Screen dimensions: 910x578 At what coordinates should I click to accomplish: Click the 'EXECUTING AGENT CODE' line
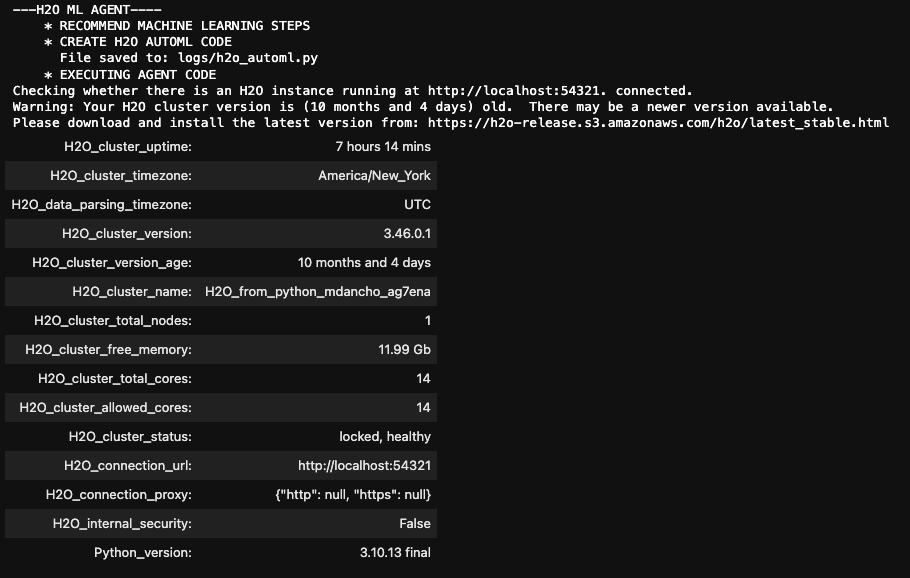138,75
